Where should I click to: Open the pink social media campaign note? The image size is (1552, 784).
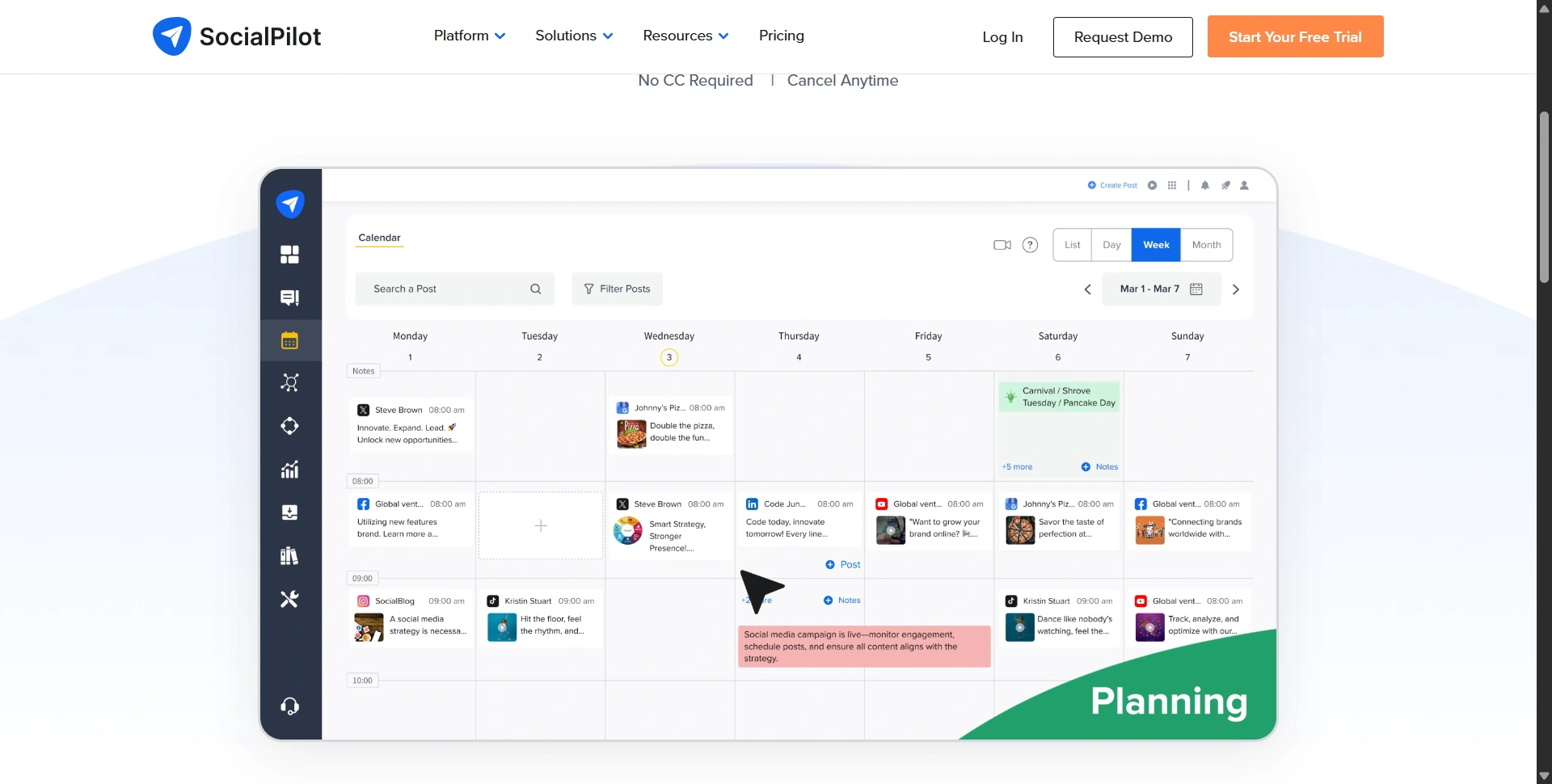point(864,647)
